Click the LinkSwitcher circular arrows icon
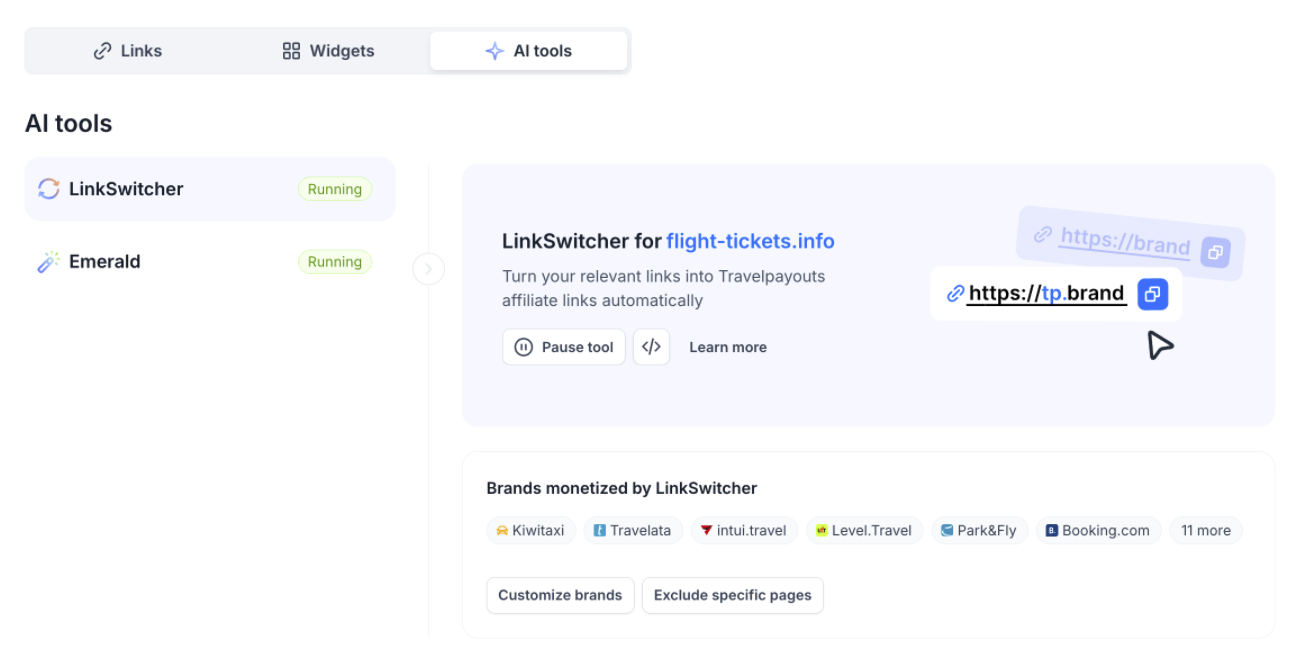1292x652 pixels. pyautogui.click(x=49, y=189)
